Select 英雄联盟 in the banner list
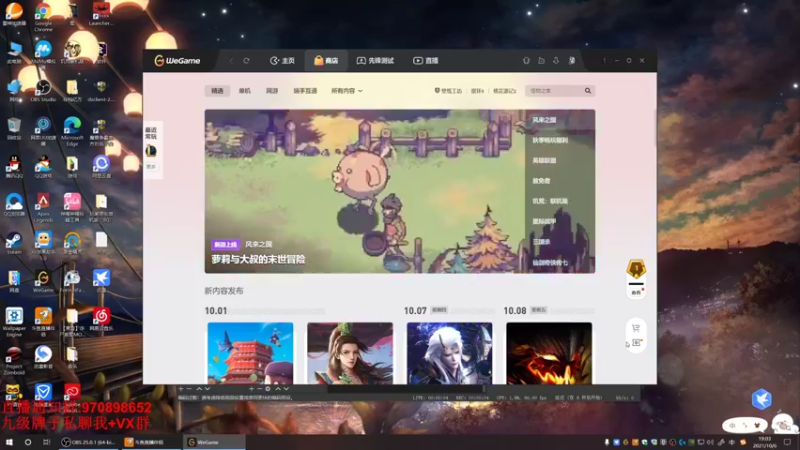Screen dimensions: 800x450 pyautogui.click(x=544, y=161)
